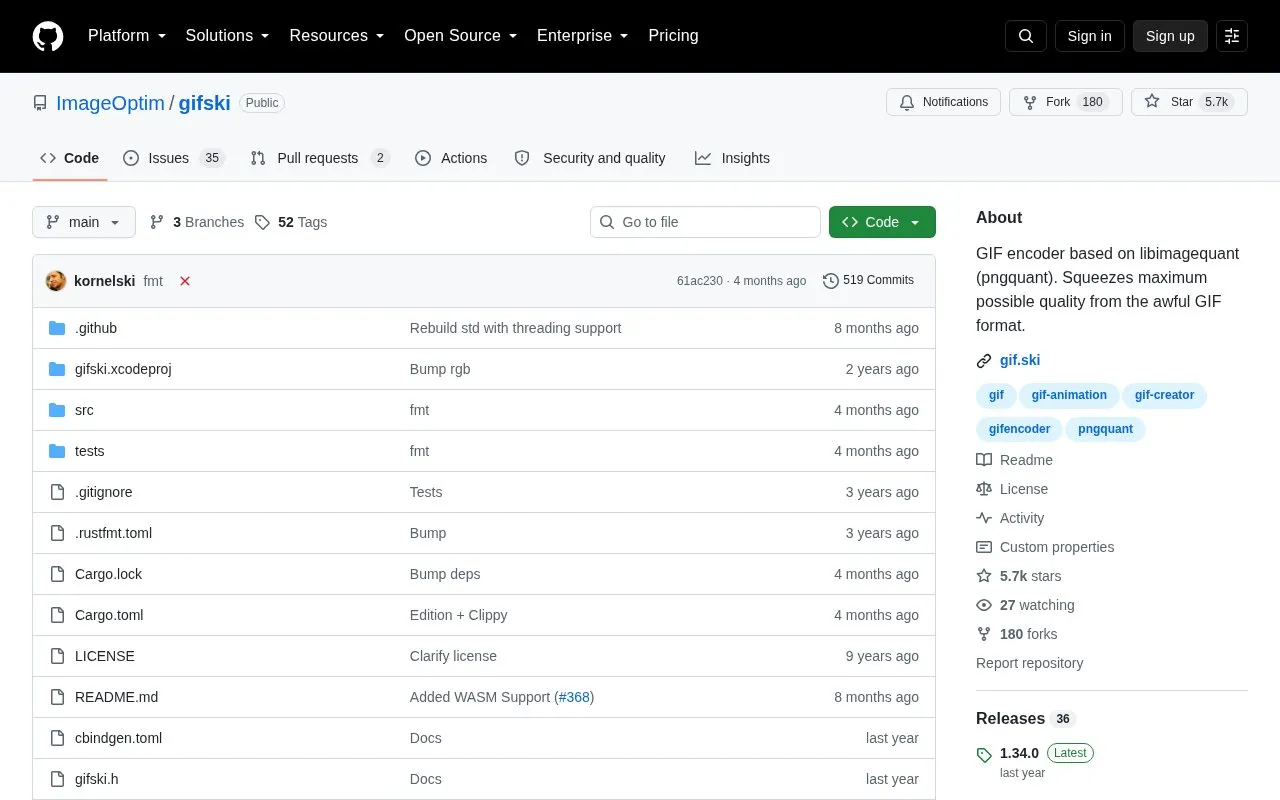Viewport: 1280px width, 800px height.
Task: Click the Go to file search field
Action: [705, 222]
